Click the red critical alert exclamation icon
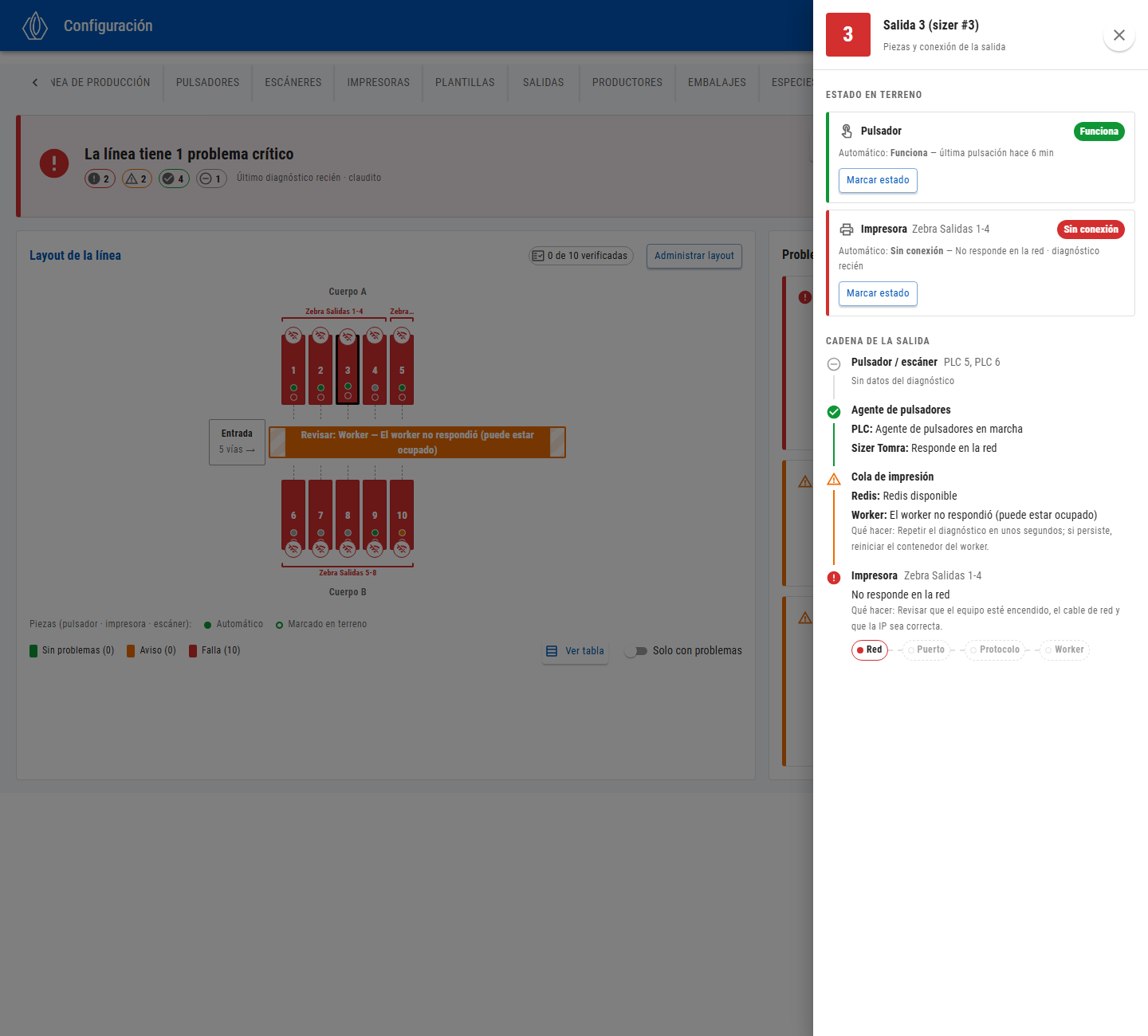Screen dimensions: 1148x1036 [54, 163]
